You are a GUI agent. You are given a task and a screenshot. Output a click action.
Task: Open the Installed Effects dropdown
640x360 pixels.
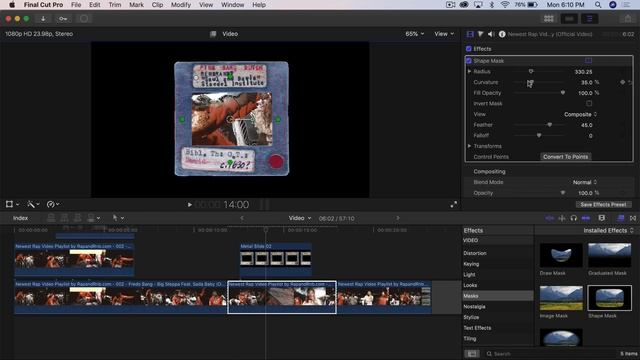point(608,231)
